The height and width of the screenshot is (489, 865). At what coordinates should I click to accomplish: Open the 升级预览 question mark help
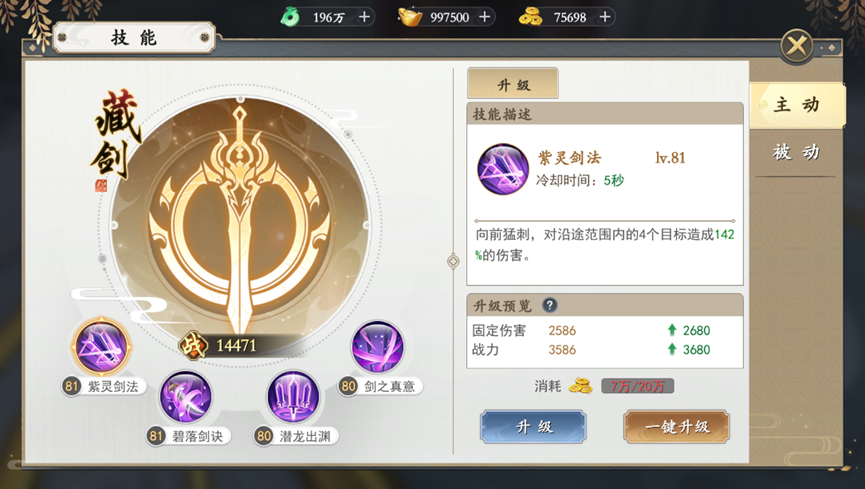click(549, 305)
